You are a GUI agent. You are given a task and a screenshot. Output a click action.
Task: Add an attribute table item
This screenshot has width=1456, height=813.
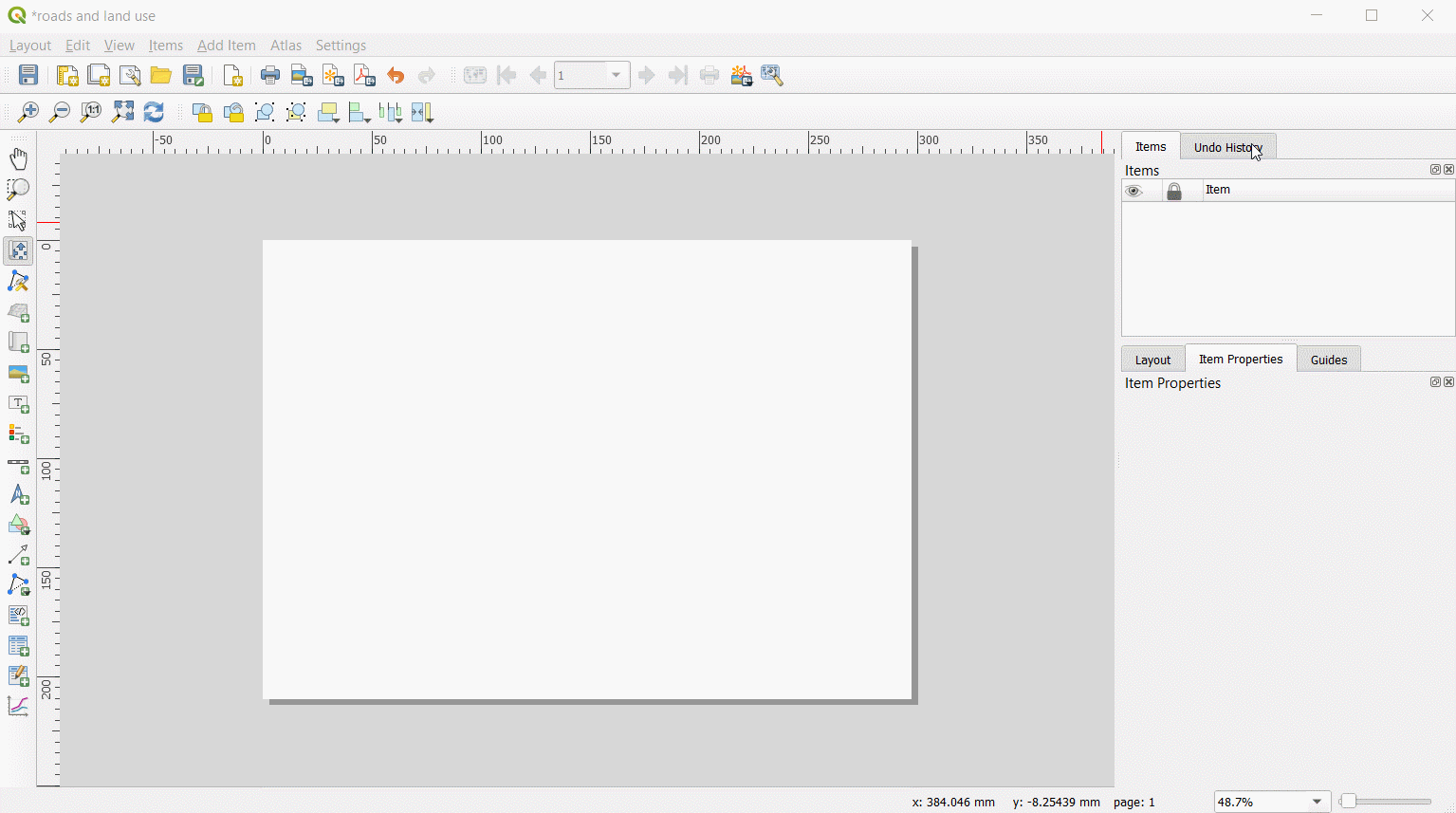19,647
